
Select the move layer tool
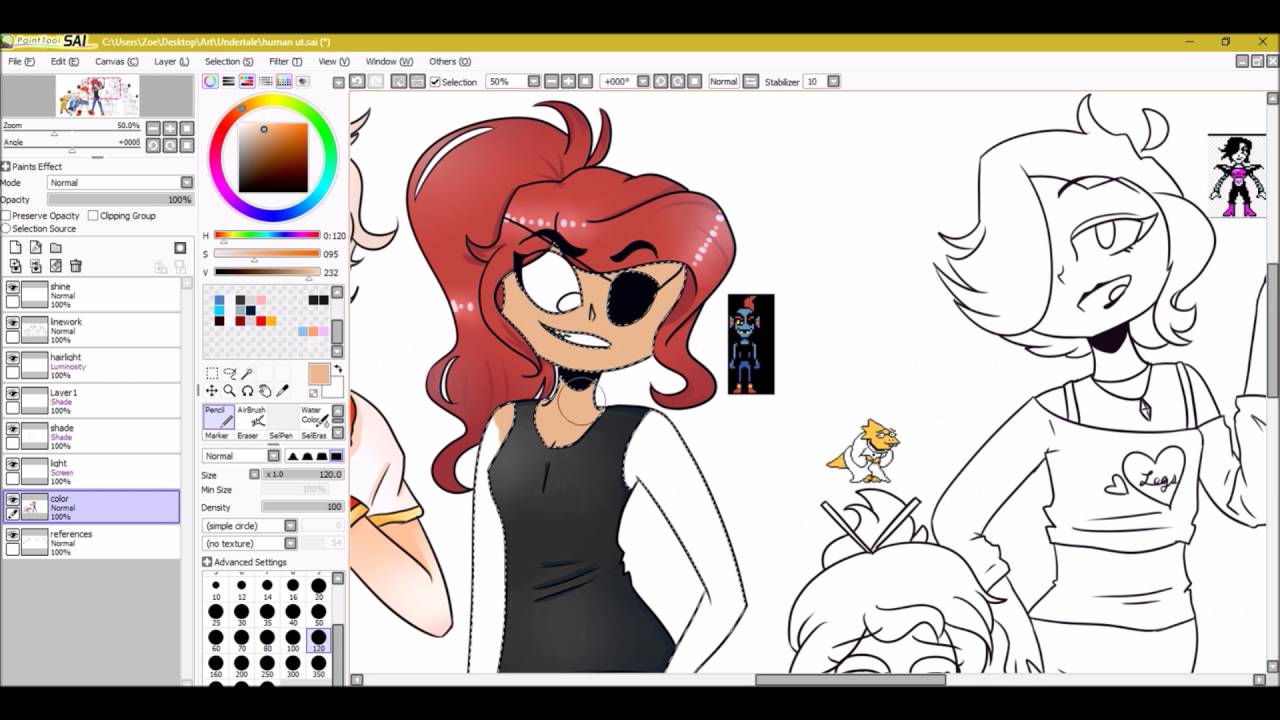pos(212,391)
